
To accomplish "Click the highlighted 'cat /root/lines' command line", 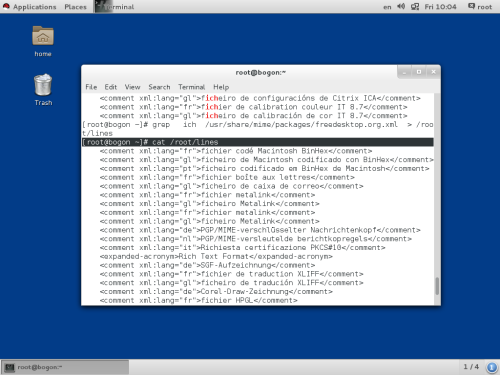I will pos(258,142).
